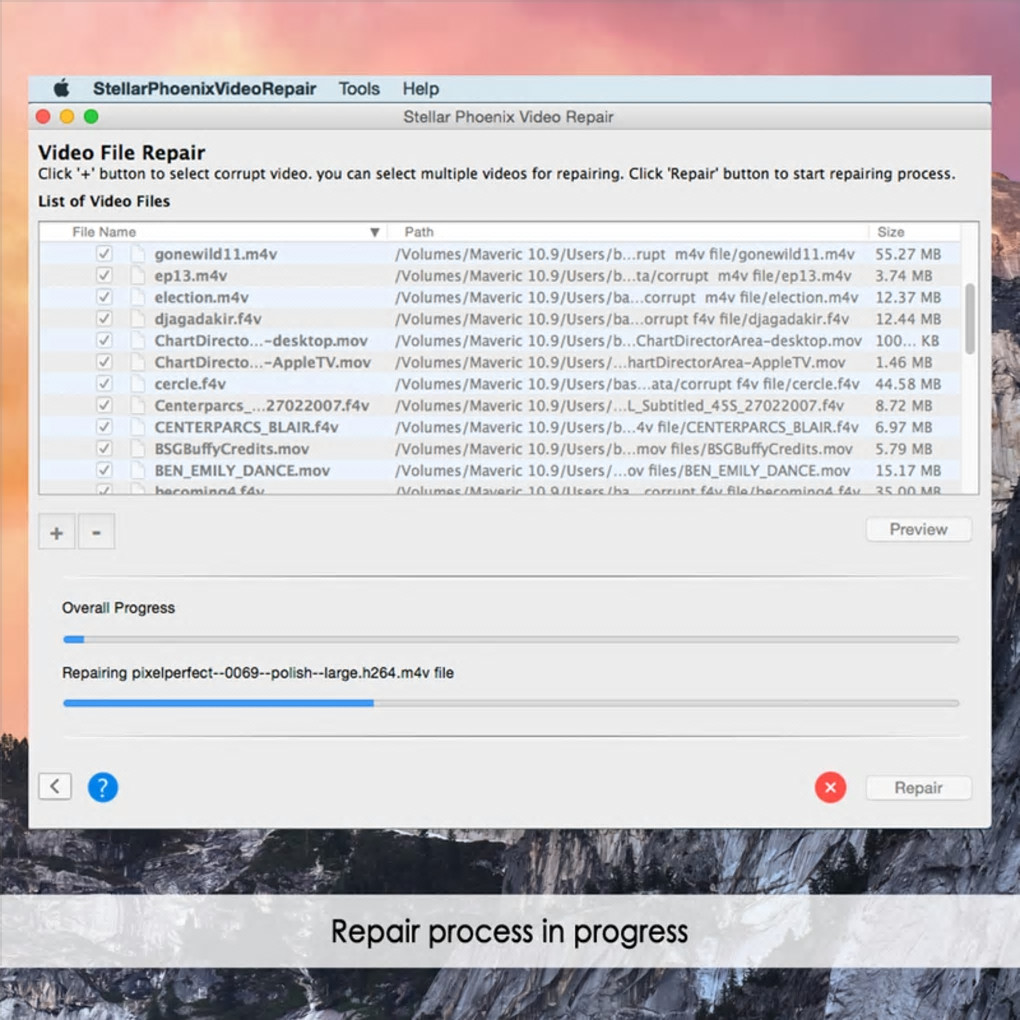Click the plus button to add videos
Image resolution: width=1020 pixels, height=1020 pixels.
pyautogui.click(x=57, y=532)
